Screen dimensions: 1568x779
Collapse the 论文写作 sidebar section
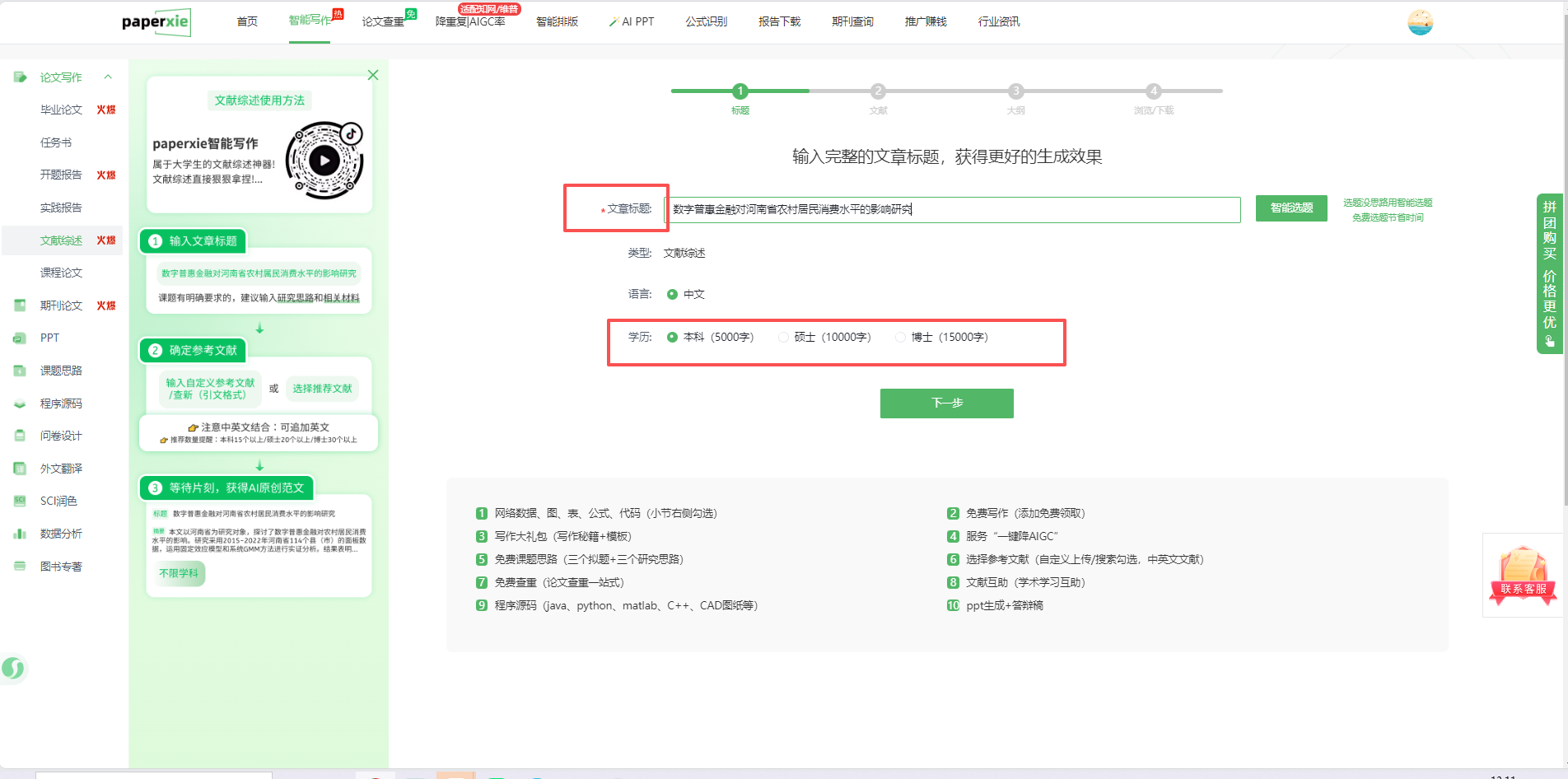tap(108, 77)
